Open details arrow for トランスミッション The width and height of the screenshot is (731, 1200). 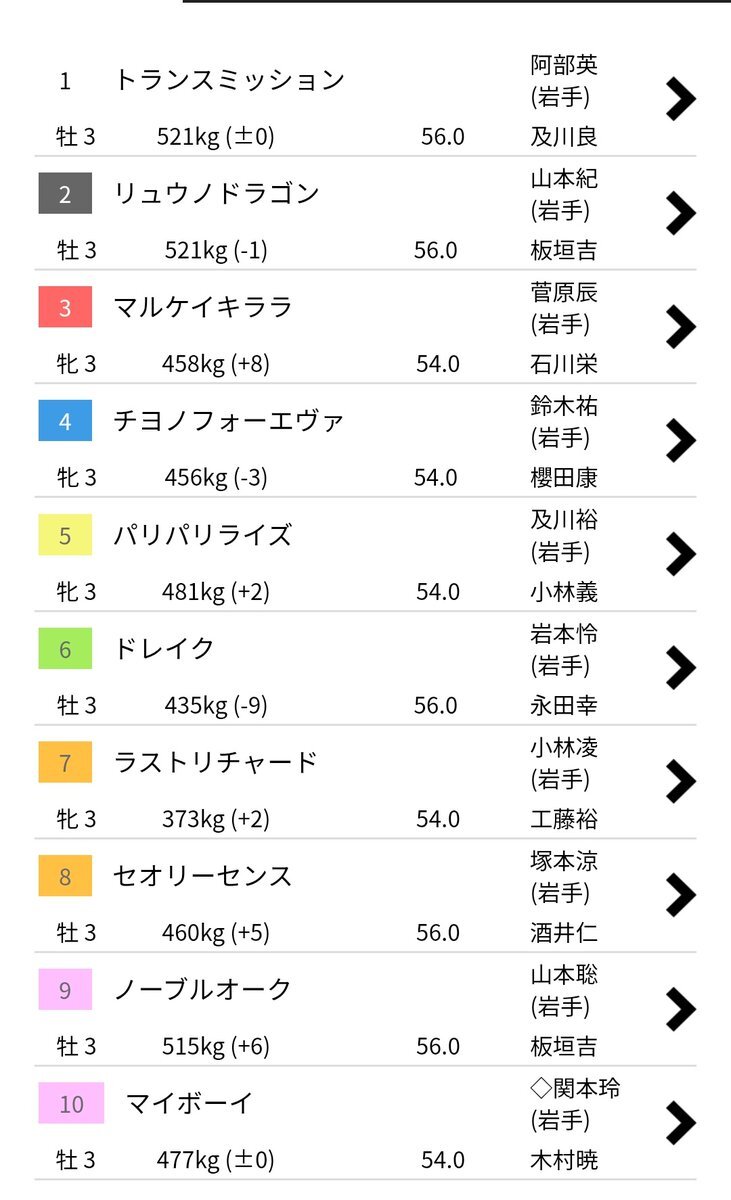point(680,98)
